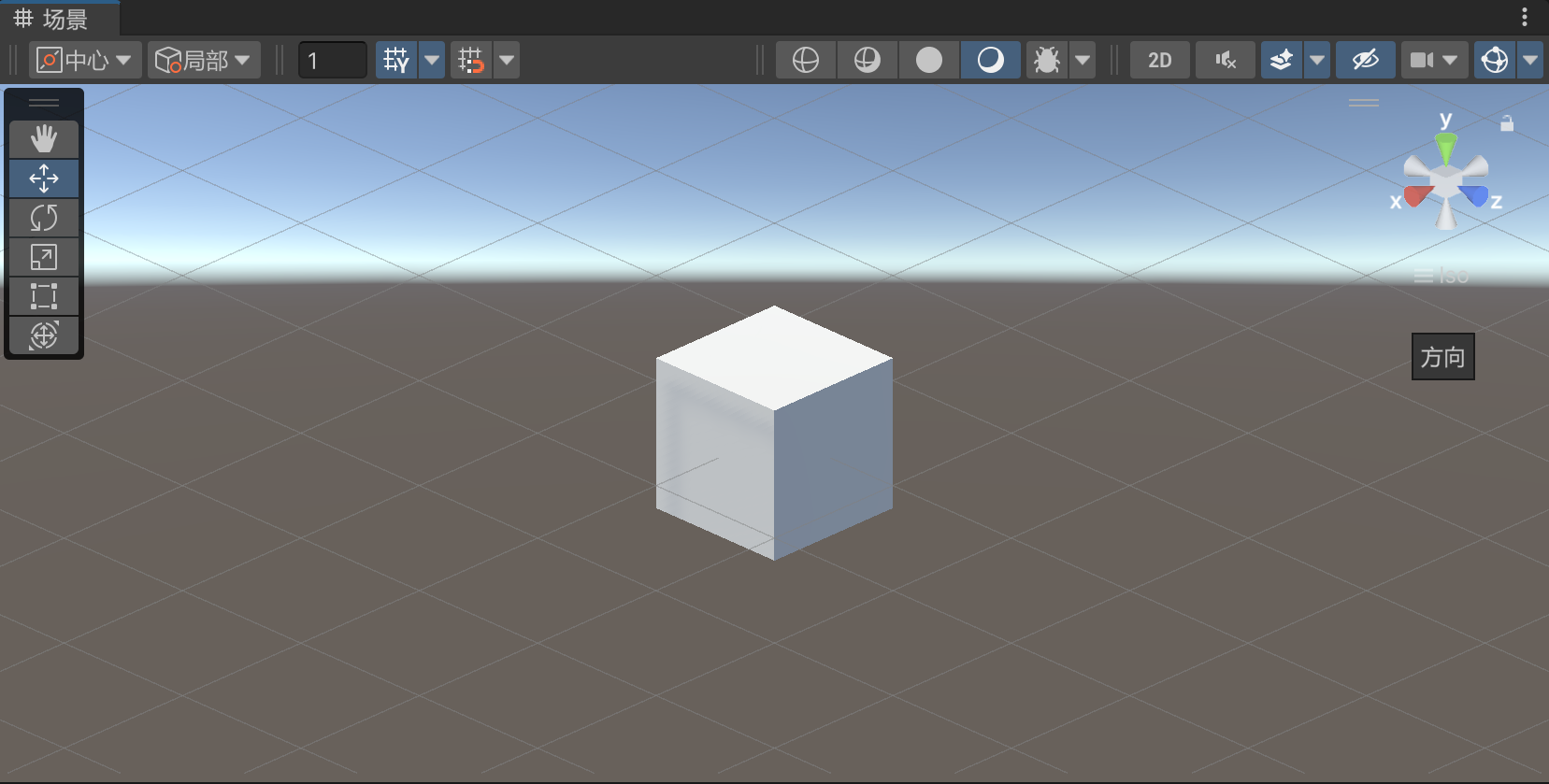1549x784 pixels.
Task: Open the 局部 handle rotation dropdown
Action: (x=204, y=60)
